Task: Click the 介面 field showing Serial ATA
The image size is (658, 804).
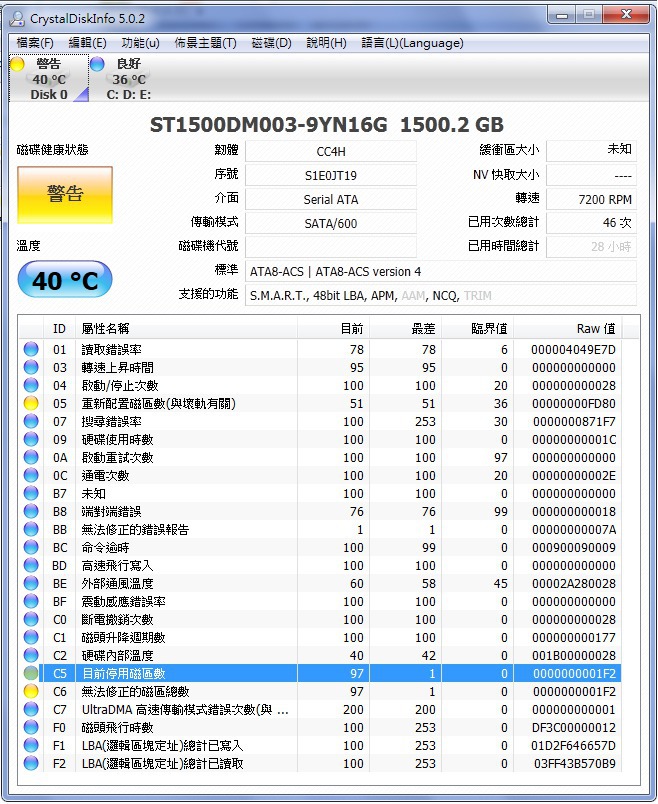Action: [331, 199]
